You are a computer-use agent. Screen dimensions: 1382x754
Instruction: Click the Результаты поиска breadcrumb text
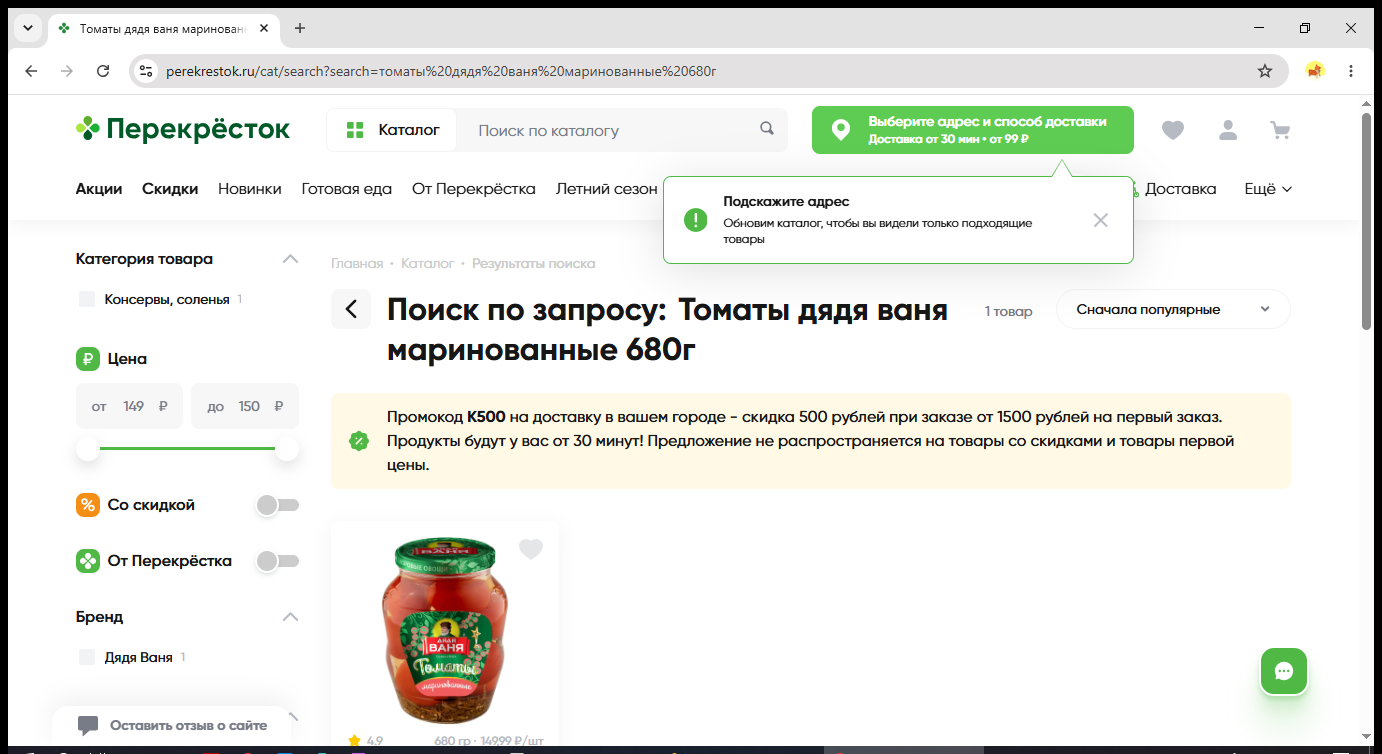point(534,264)
